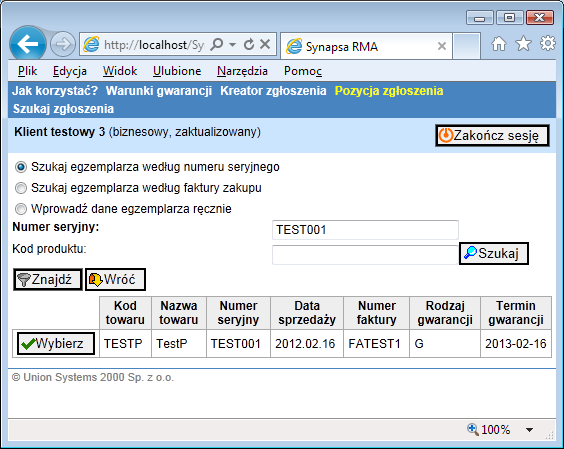Screen dimensions: 564x449
Task: Open Szukaj zgłoszenia link
Action: point(63,109)
